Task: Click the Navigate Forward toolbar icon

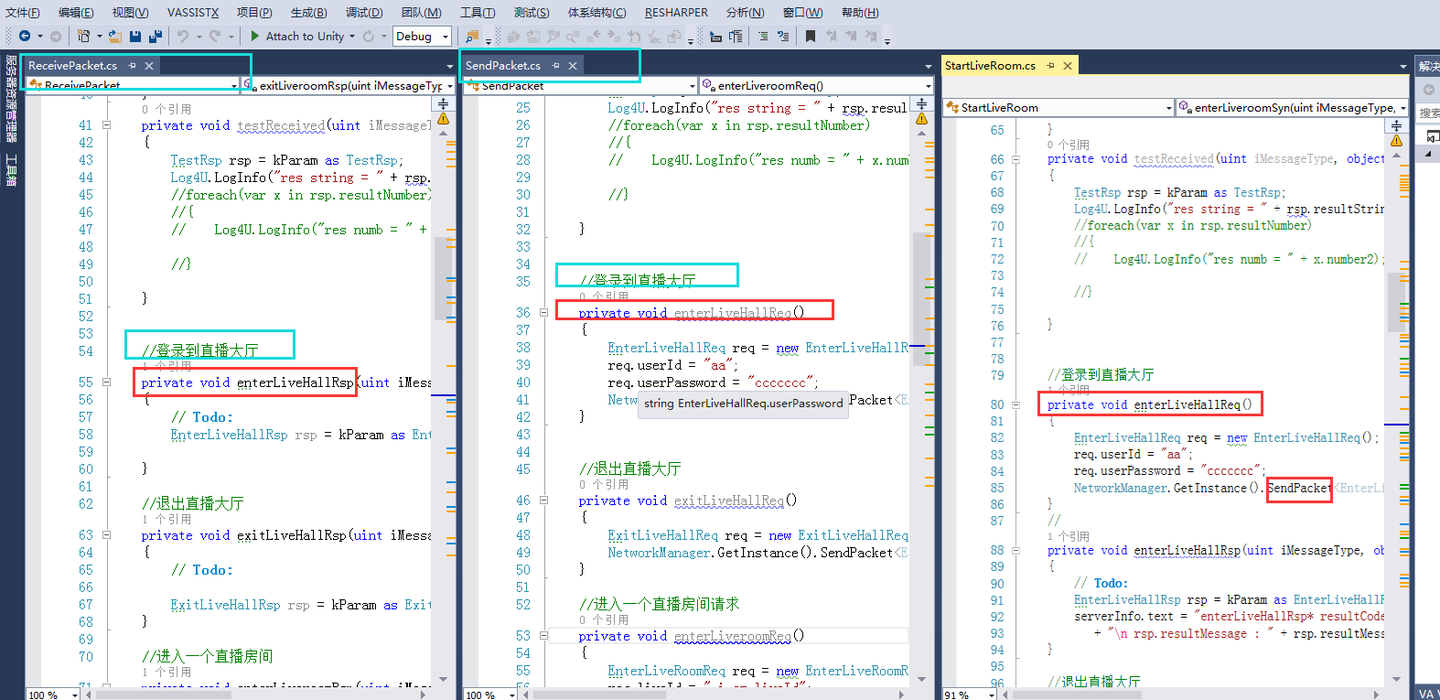Action: [55, 36]
